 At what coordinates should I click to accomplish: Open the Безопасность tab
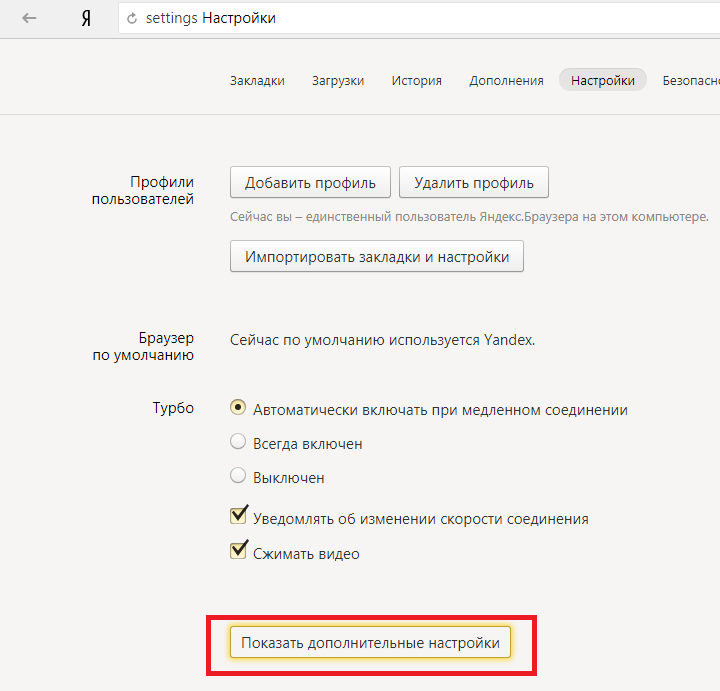(x=690, y=81)
